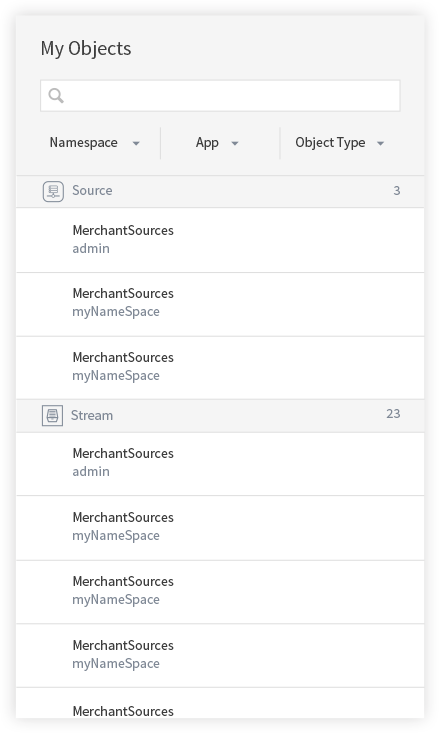Collapse the Stream group header
439x733 pixels.
(220, 415)
